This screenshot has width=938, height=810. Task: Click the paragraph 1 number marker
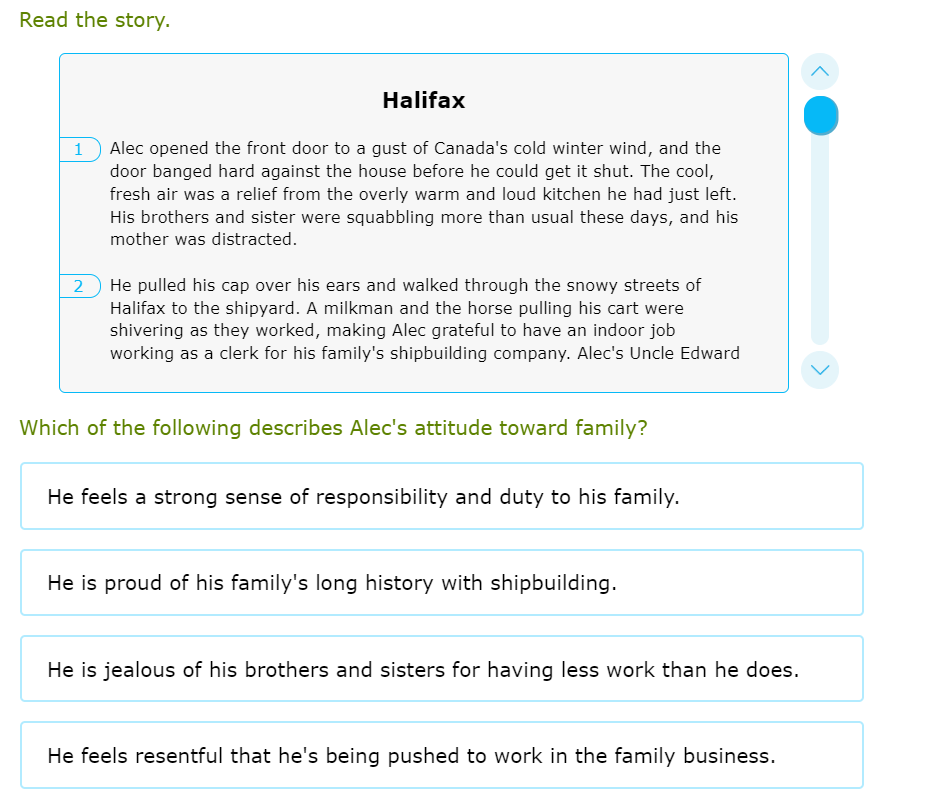point(79,149)
